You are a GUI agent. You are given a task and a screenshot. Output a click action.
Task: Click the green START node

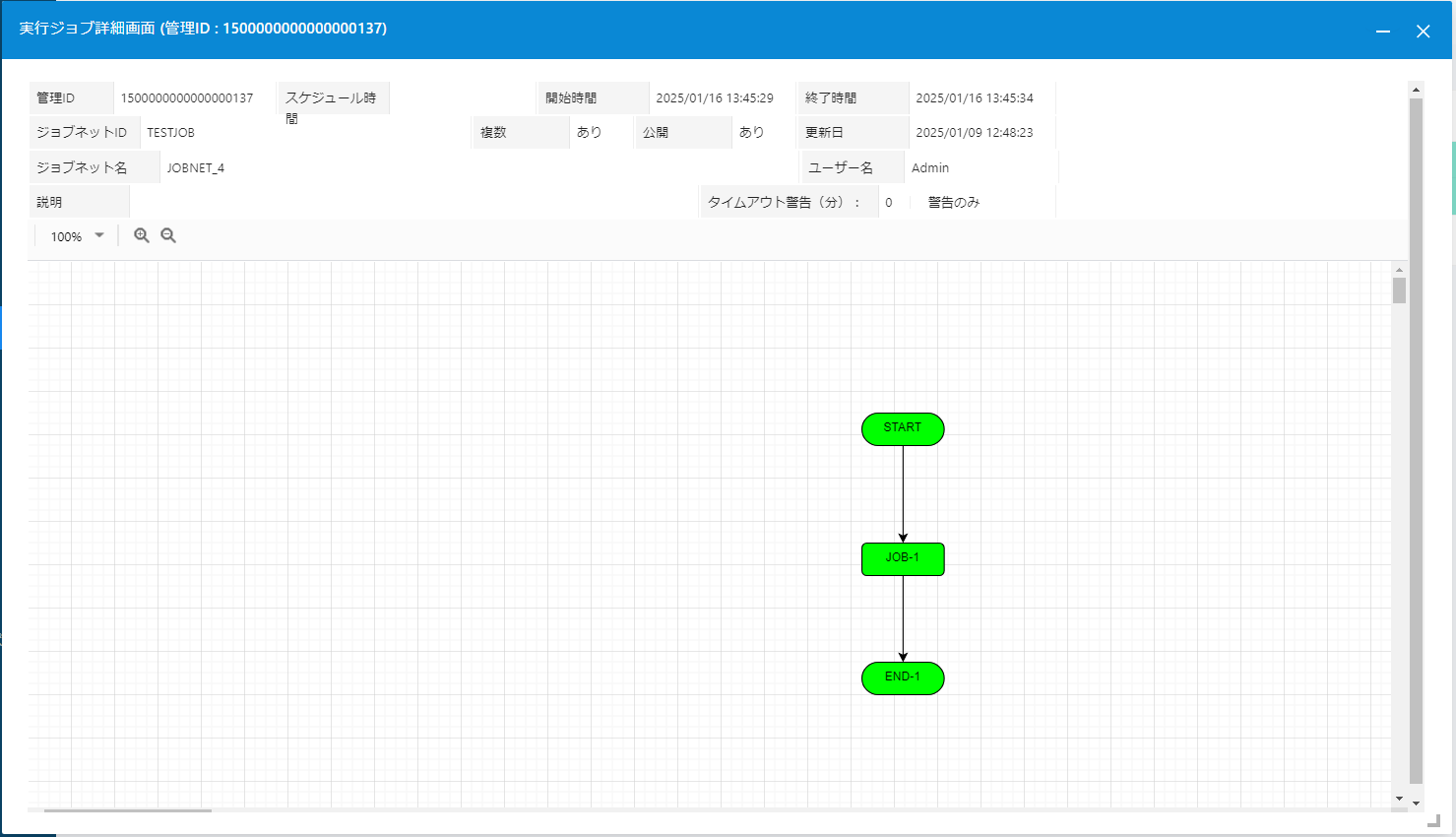[x=902, y=428]
